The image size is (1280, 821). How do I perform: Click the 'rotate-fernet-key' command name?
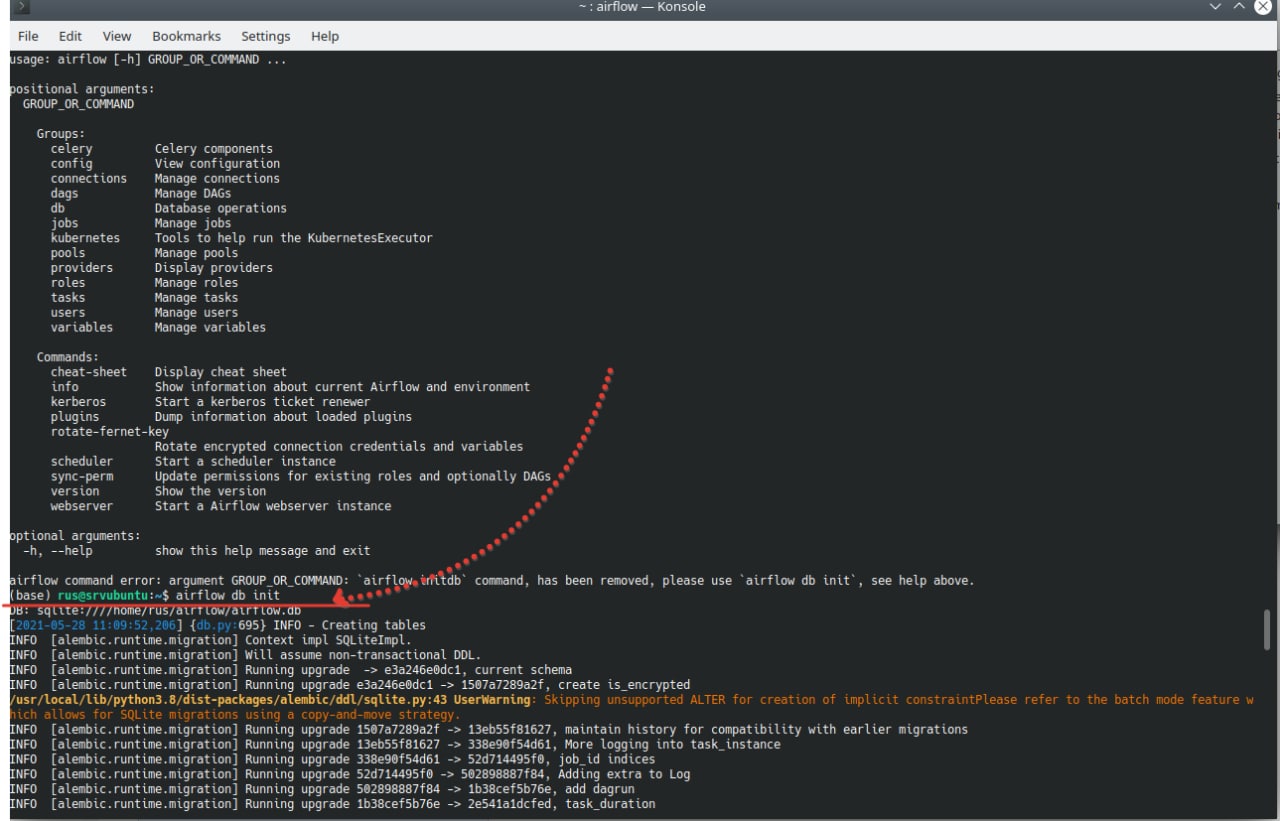[110, 431]
